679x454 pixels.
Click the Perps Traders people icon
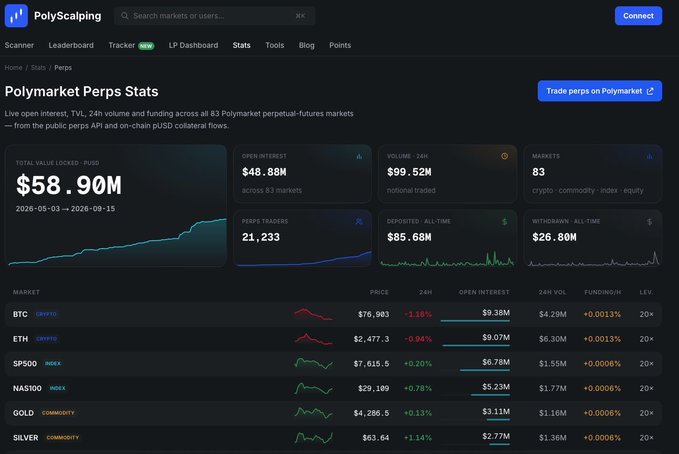[x=359, y=221]
